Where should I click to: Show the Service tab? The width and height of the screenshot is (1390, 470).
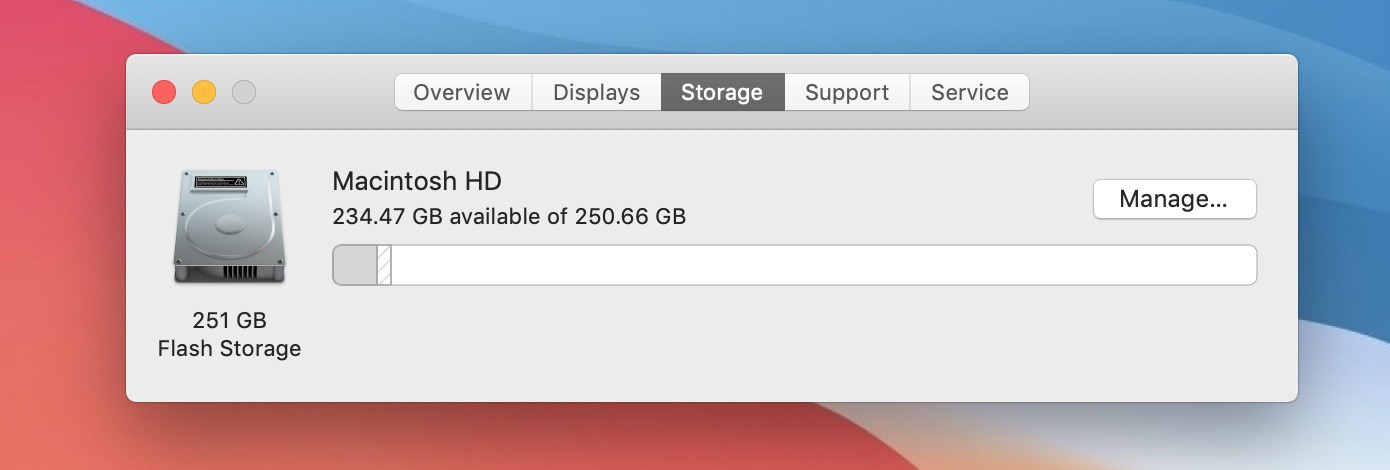[x=969, y=92]
